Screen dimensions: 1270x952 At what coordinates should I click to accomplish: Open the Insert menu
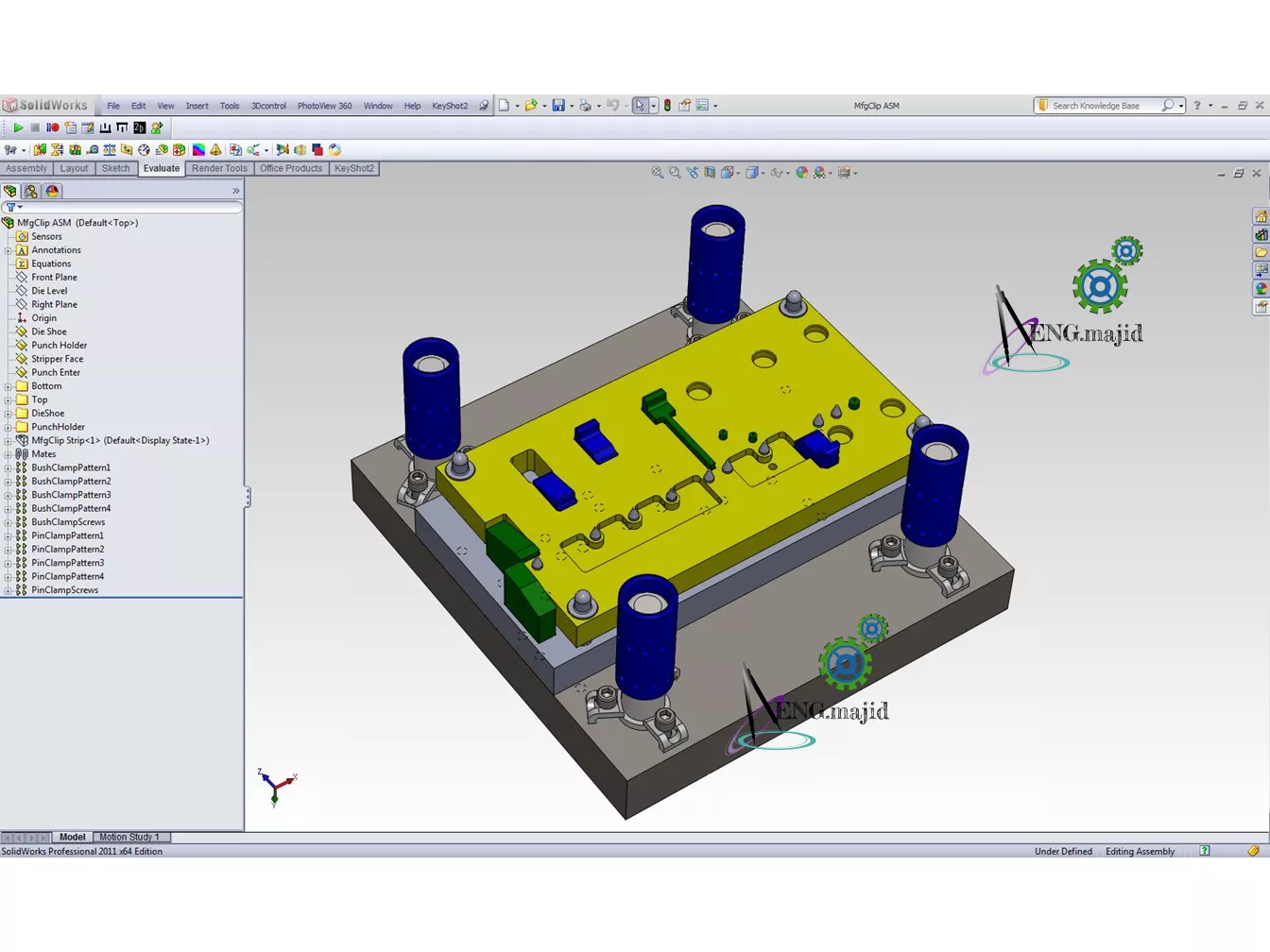[x=197, y=106]
